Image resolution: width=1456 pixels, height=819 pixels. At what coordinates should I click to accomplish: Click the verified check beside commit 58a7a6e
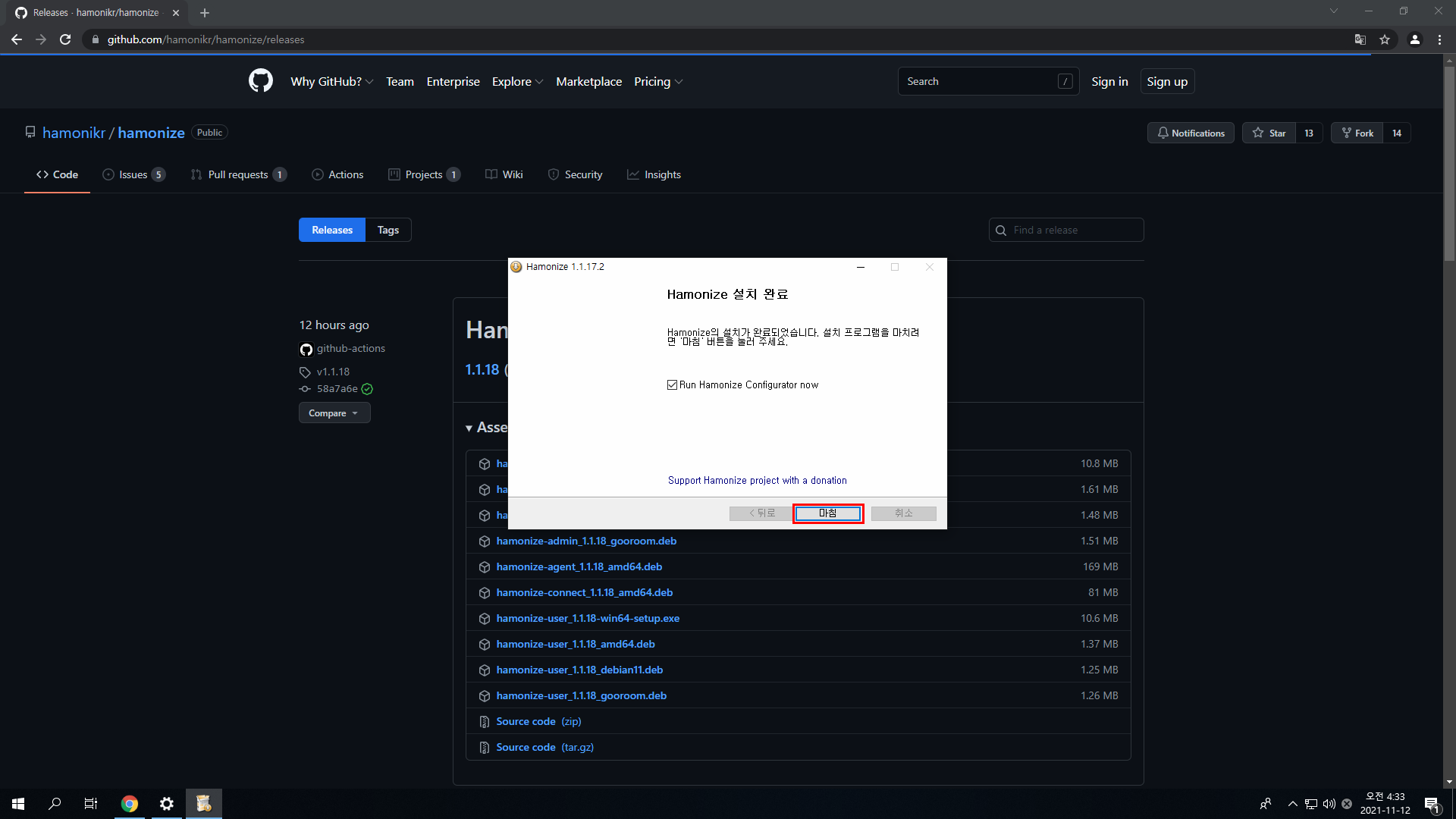point(367,389)
